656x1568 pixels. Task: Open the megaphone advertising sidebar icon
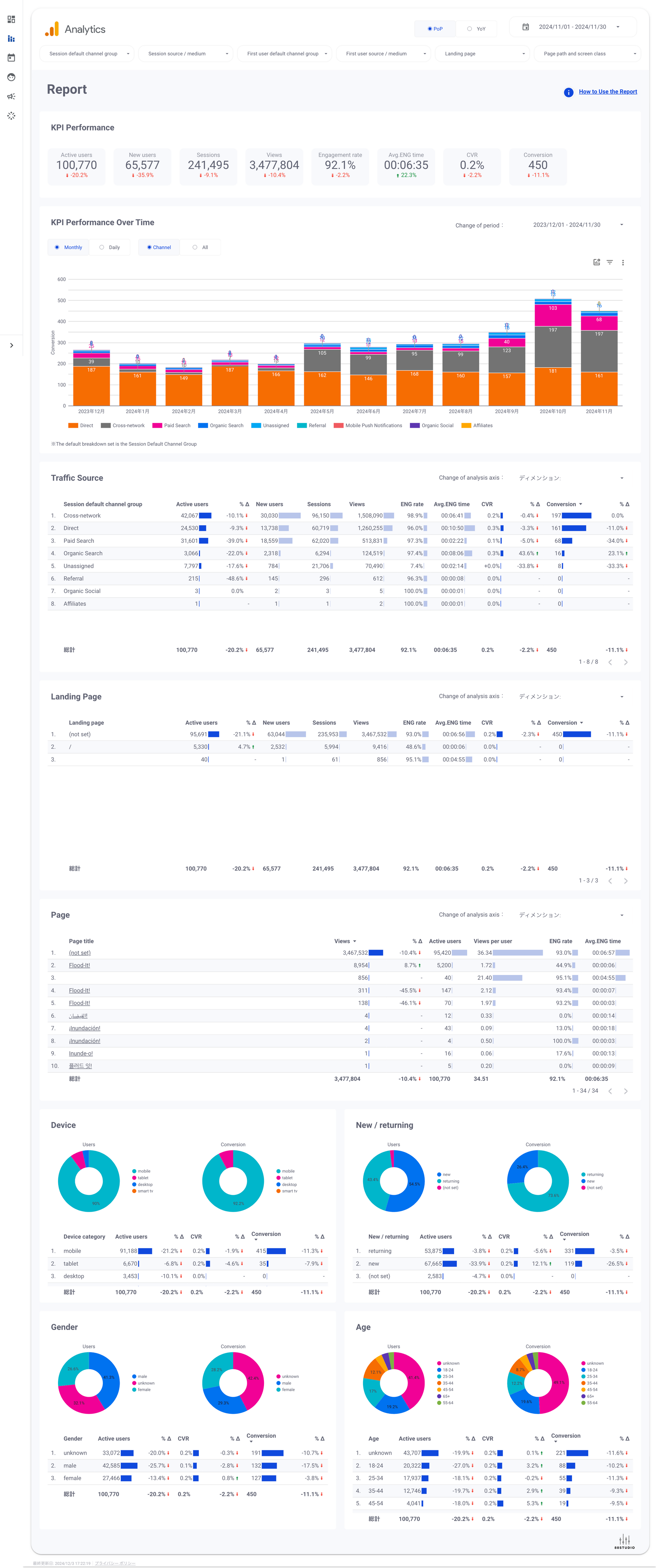pyautogui.click(x=11, y=96)
